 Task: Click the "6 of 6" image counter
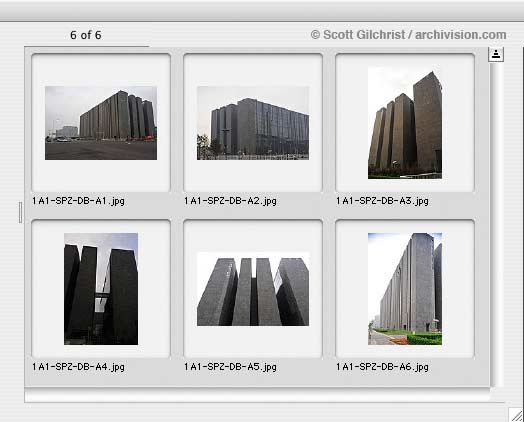click(x=86, y=35)
